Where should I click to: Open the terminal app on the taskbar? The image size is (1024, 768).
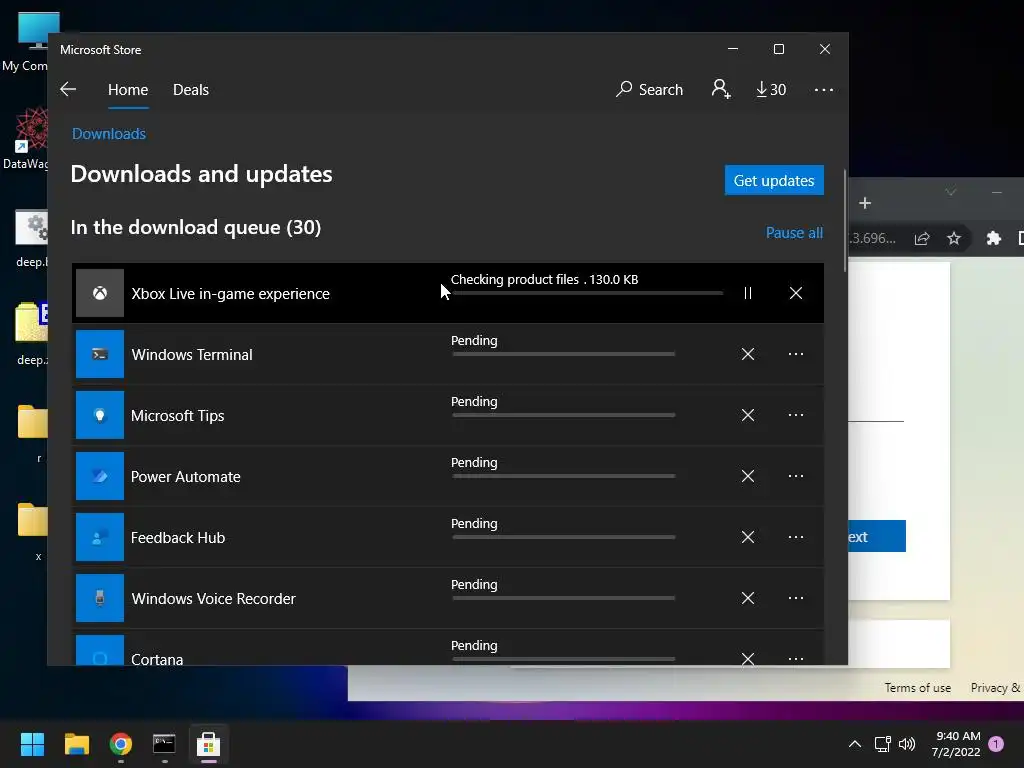(x=164, y=744)
